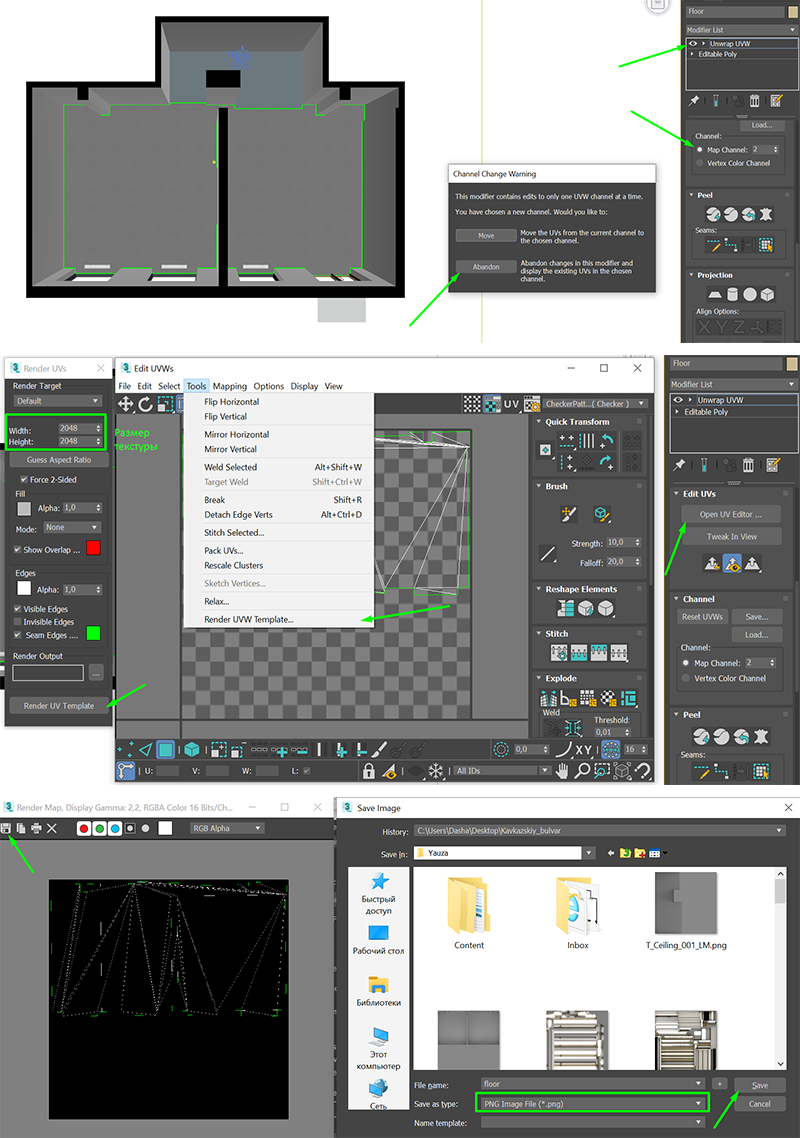800x1138 pixels.
Task: Click the create new folder icon in Save Image
Action: [x=640, y=853]
